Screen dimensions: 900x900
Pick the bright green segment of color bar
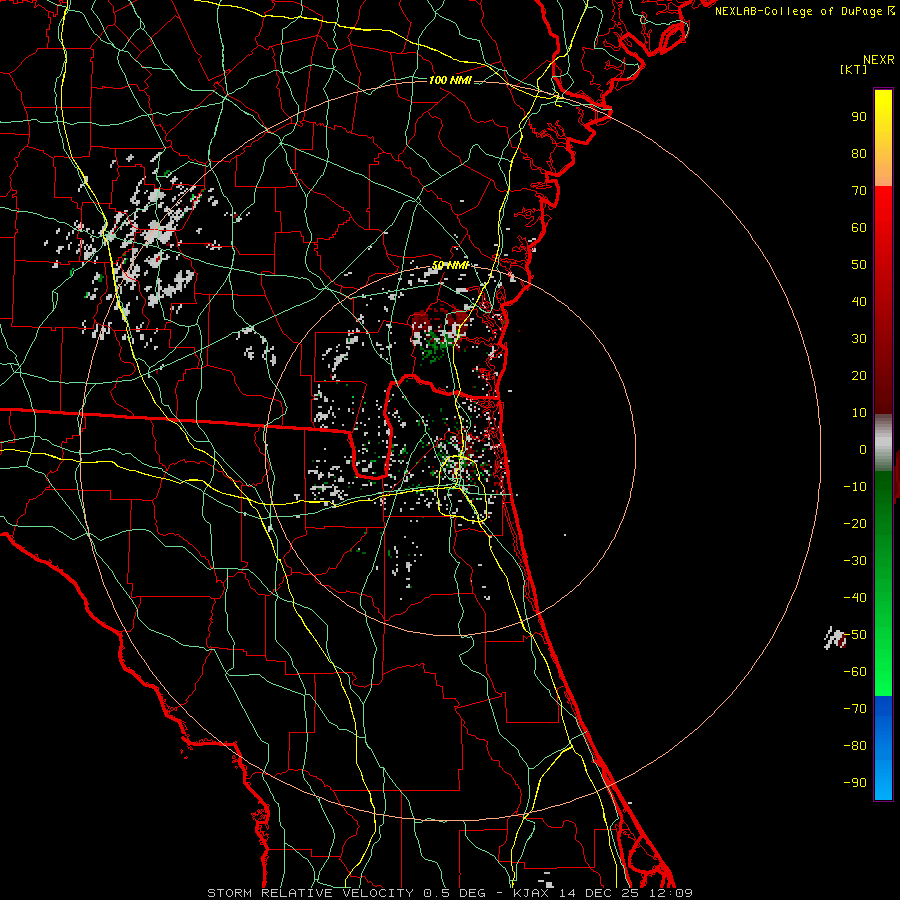(x=883, y=643)
